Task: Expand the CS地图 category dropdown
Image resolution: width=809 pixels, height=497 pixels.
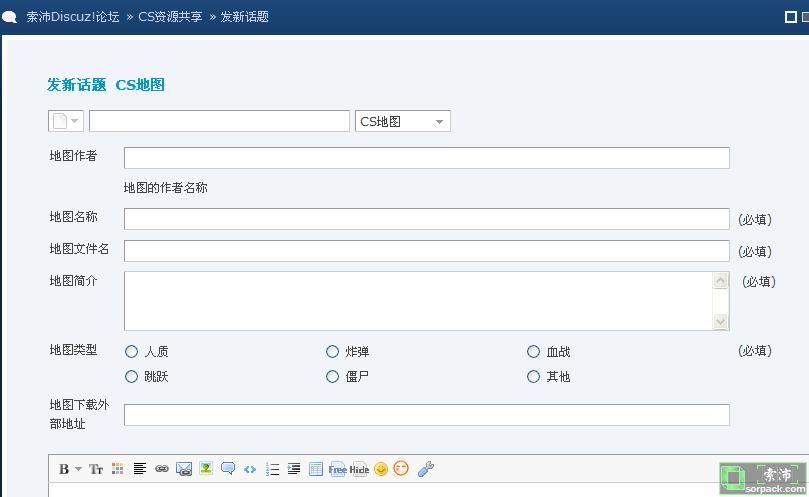Action: point(402,121)
